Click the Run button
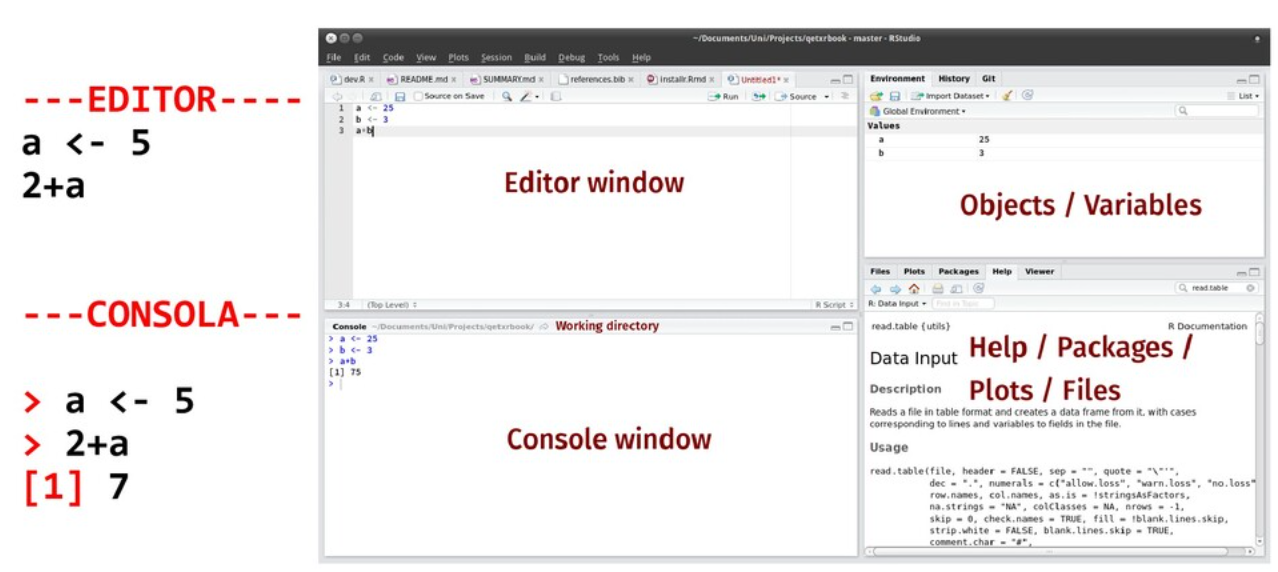 point(724,97)
